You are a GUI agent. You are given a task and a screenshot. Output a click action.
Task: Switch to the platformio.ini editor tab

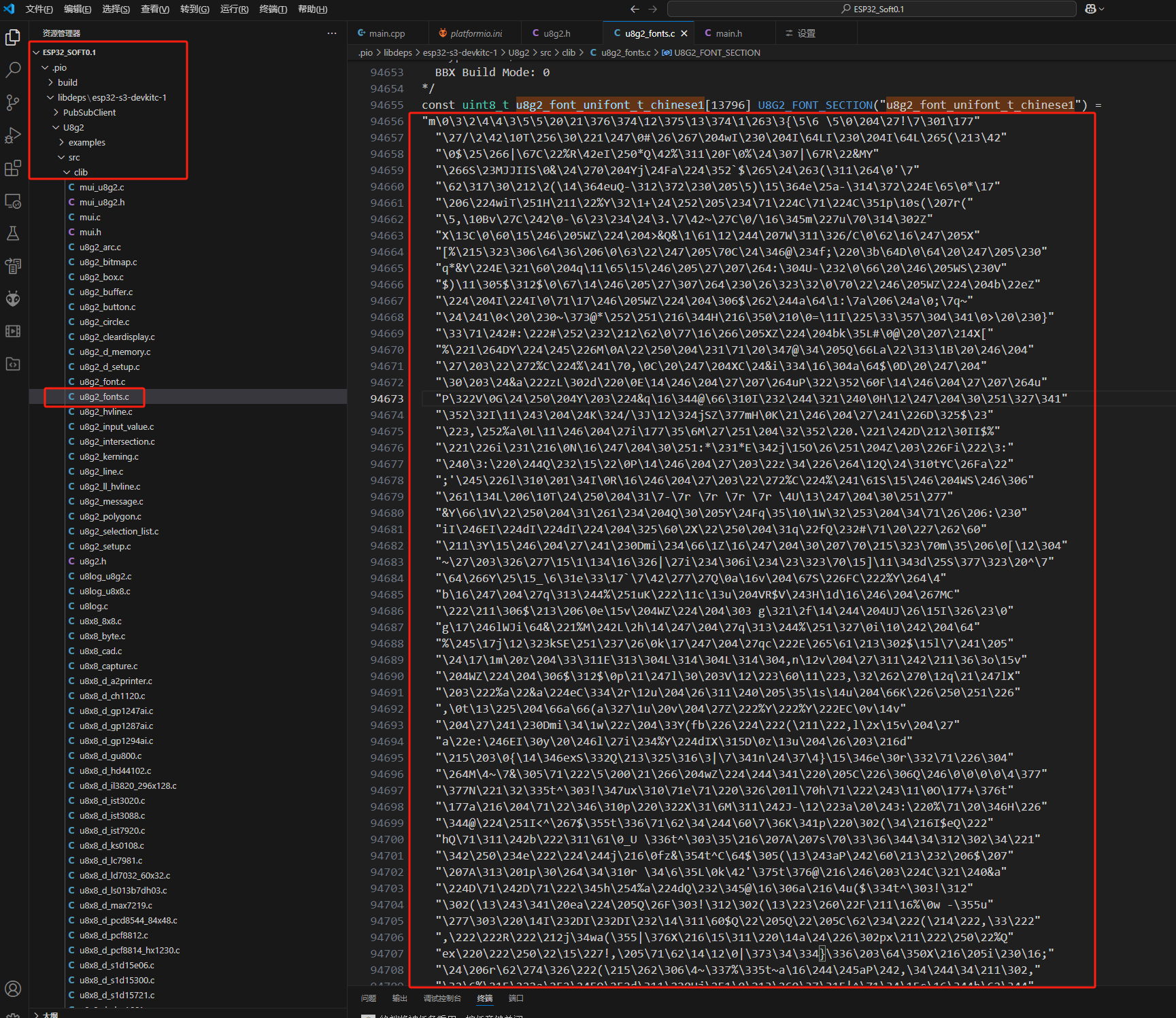click(475, 33)
